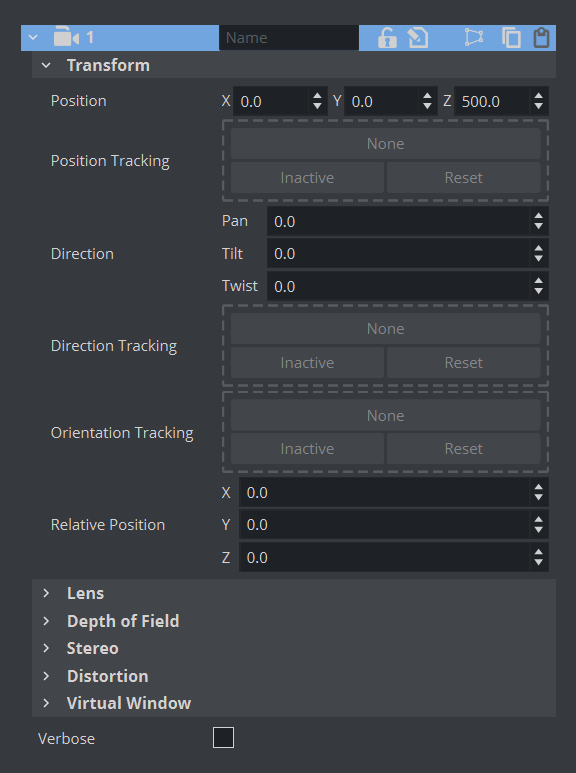Click the Tilt value field
Image resolution: width=576 pixels, height=773 pixels.
[x=398, y=253]
